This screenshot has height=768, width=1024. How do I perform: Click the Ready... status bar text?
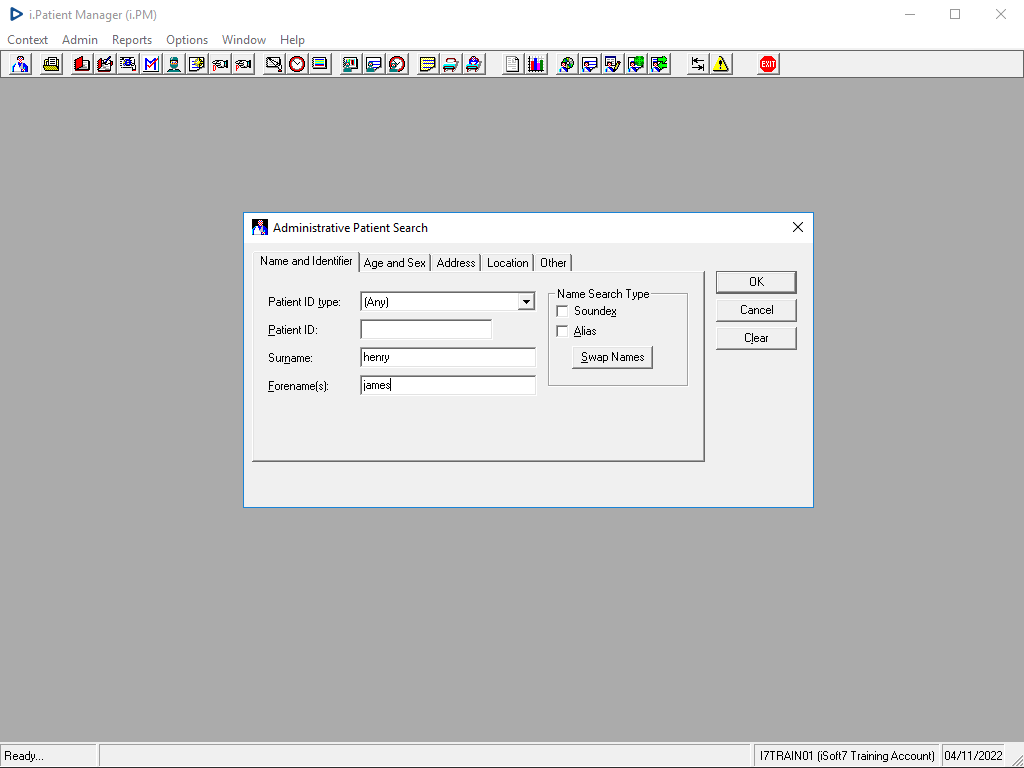(x=24, y=756)
